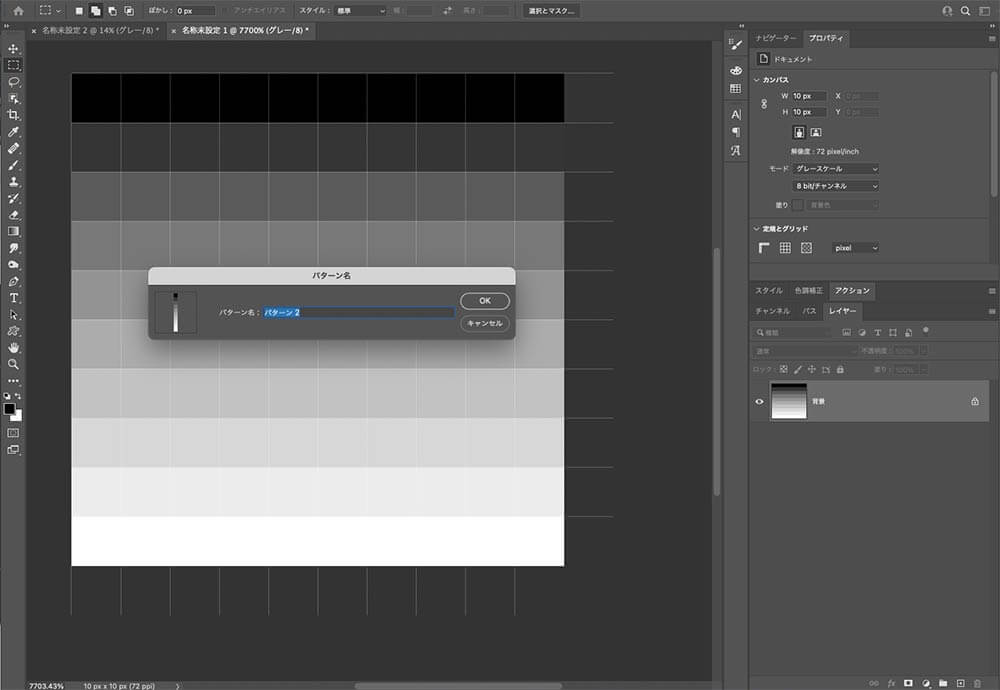Toggle the rulers icon in 定規とグリッド

[764, 248]
